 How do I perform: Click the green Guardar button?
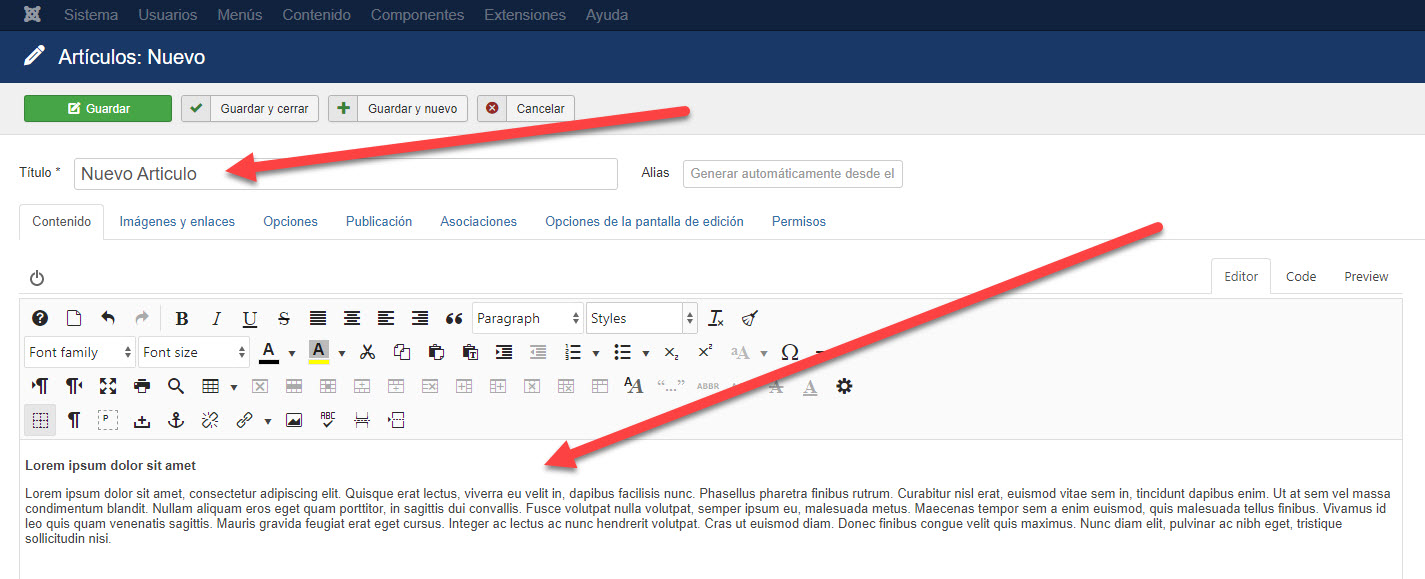[98, 108]
